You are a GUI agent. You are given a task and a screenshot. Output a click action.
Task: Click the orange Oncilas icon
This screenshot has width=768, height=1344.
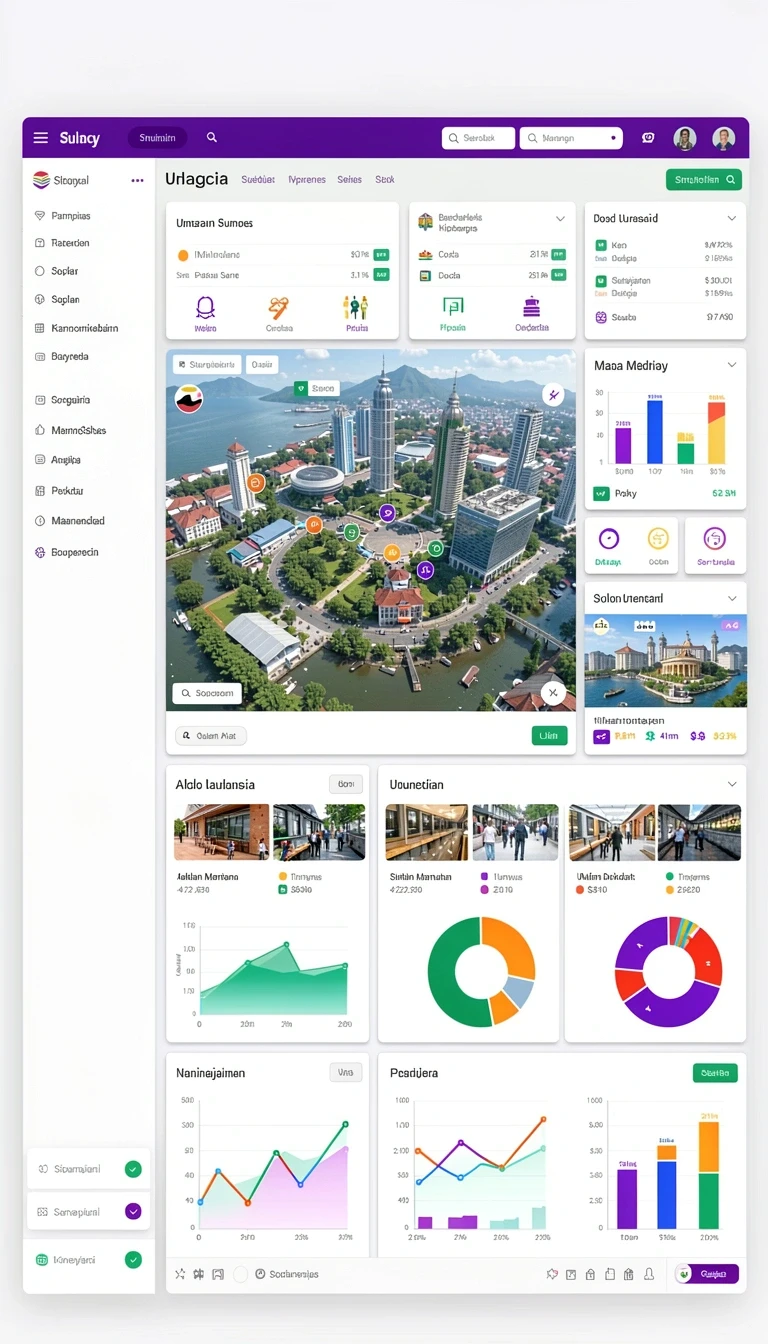(x=279, y=308)
